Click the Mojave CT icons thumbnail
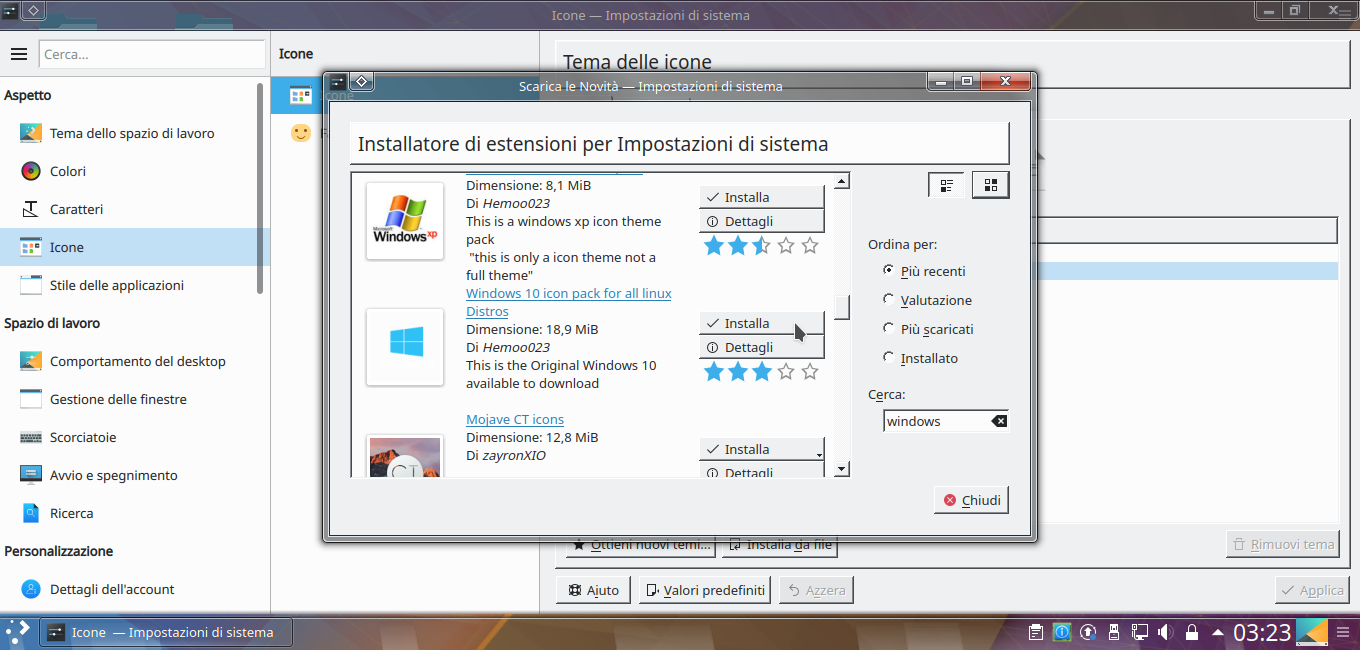The image size is (1360, 650). point(405,456)
